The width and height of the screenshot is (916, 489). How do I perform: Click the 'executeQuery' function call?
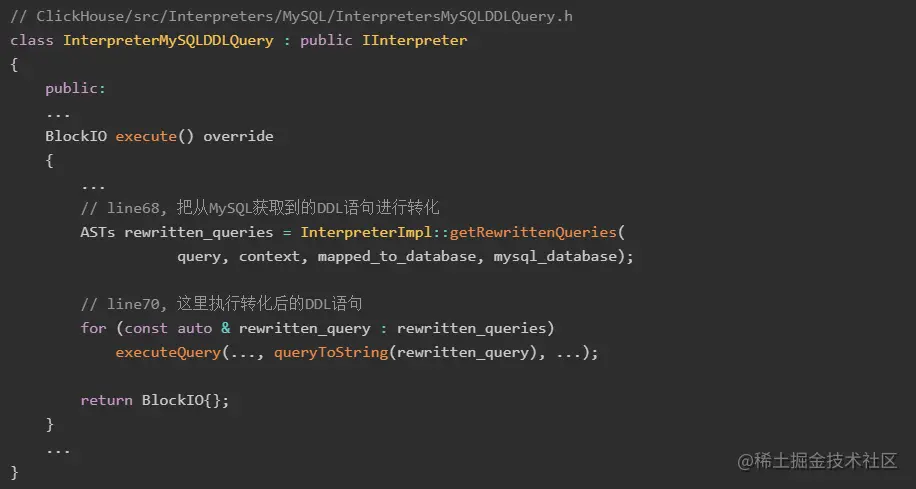pyautogui.click(x=168, y=353)
